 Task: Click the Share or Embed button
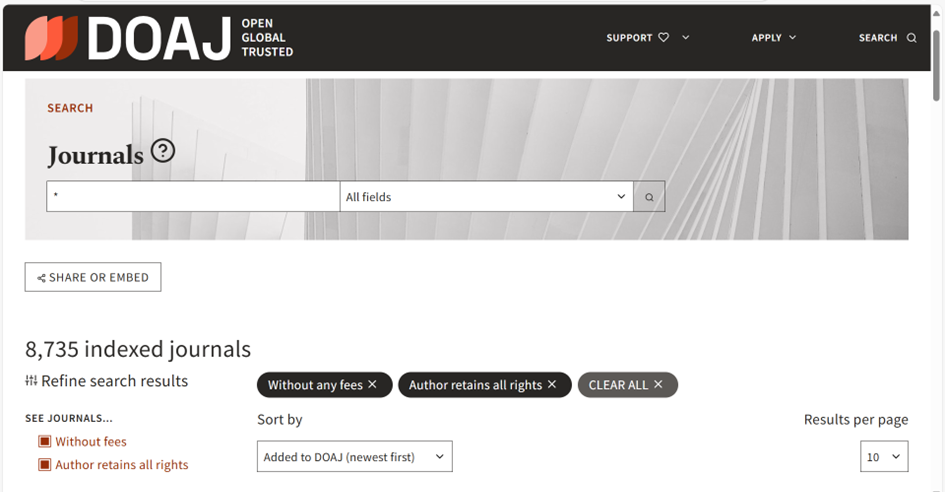(x=93, y=277)
